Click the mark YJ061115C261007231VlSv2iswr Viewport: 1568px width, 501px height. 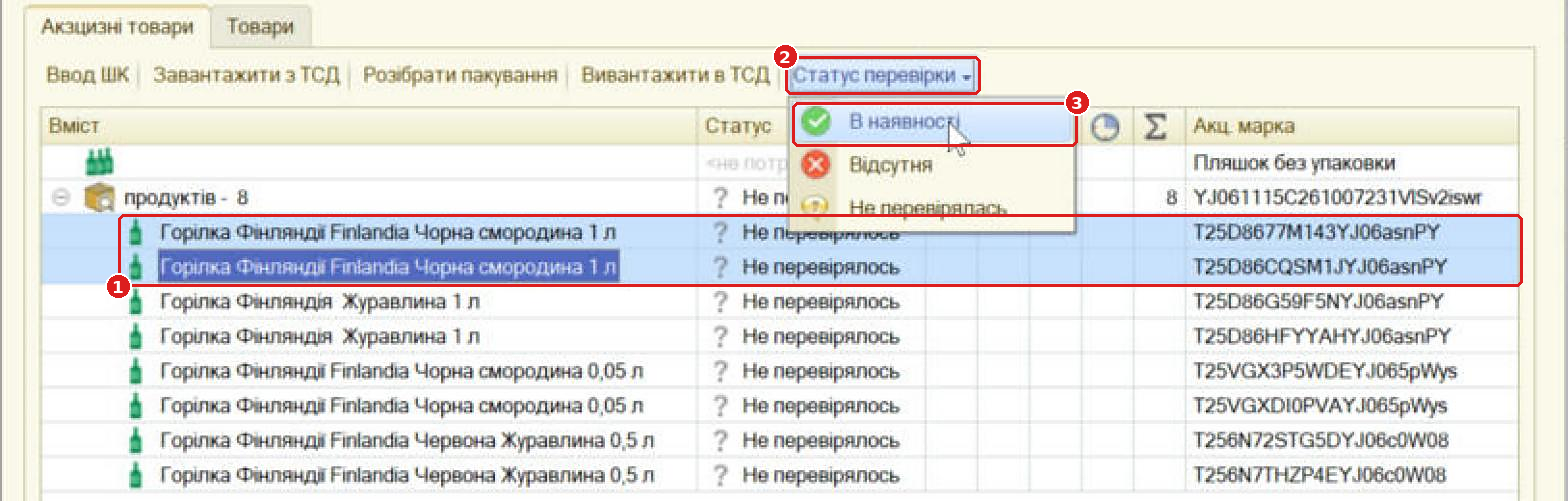(x=1340, y=198)
